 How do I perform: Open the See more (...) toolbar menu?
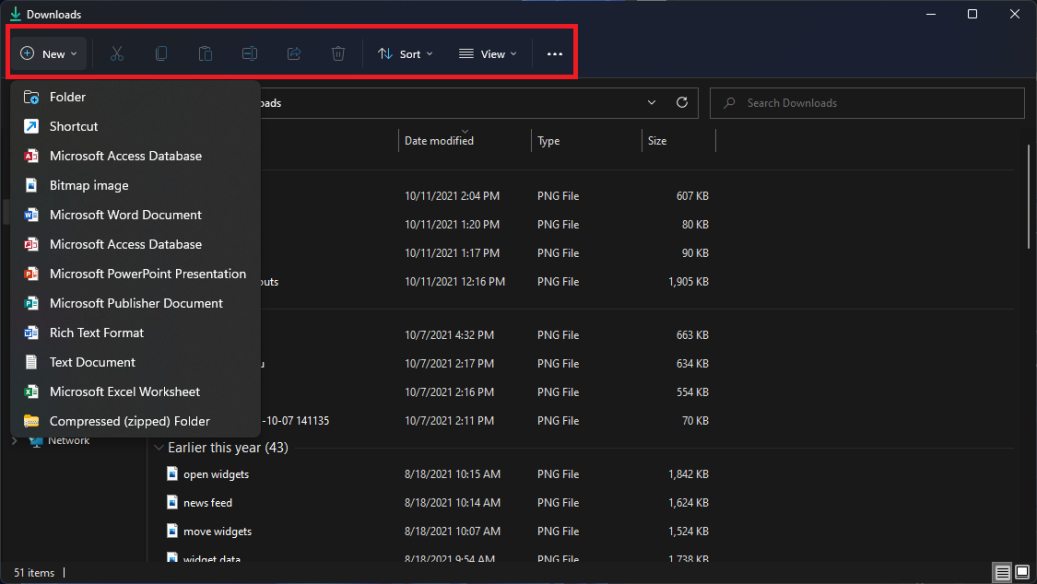(555, 53)
